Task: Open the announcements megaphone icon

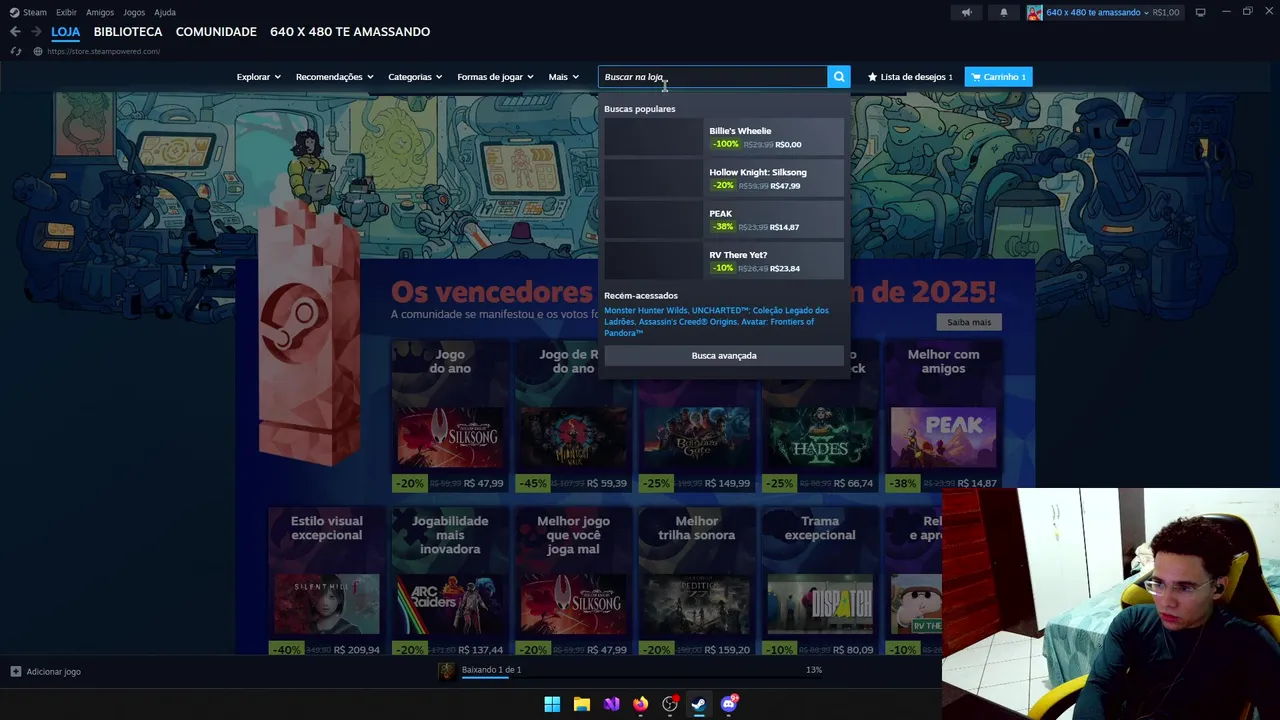Action: tap(966, 12)
